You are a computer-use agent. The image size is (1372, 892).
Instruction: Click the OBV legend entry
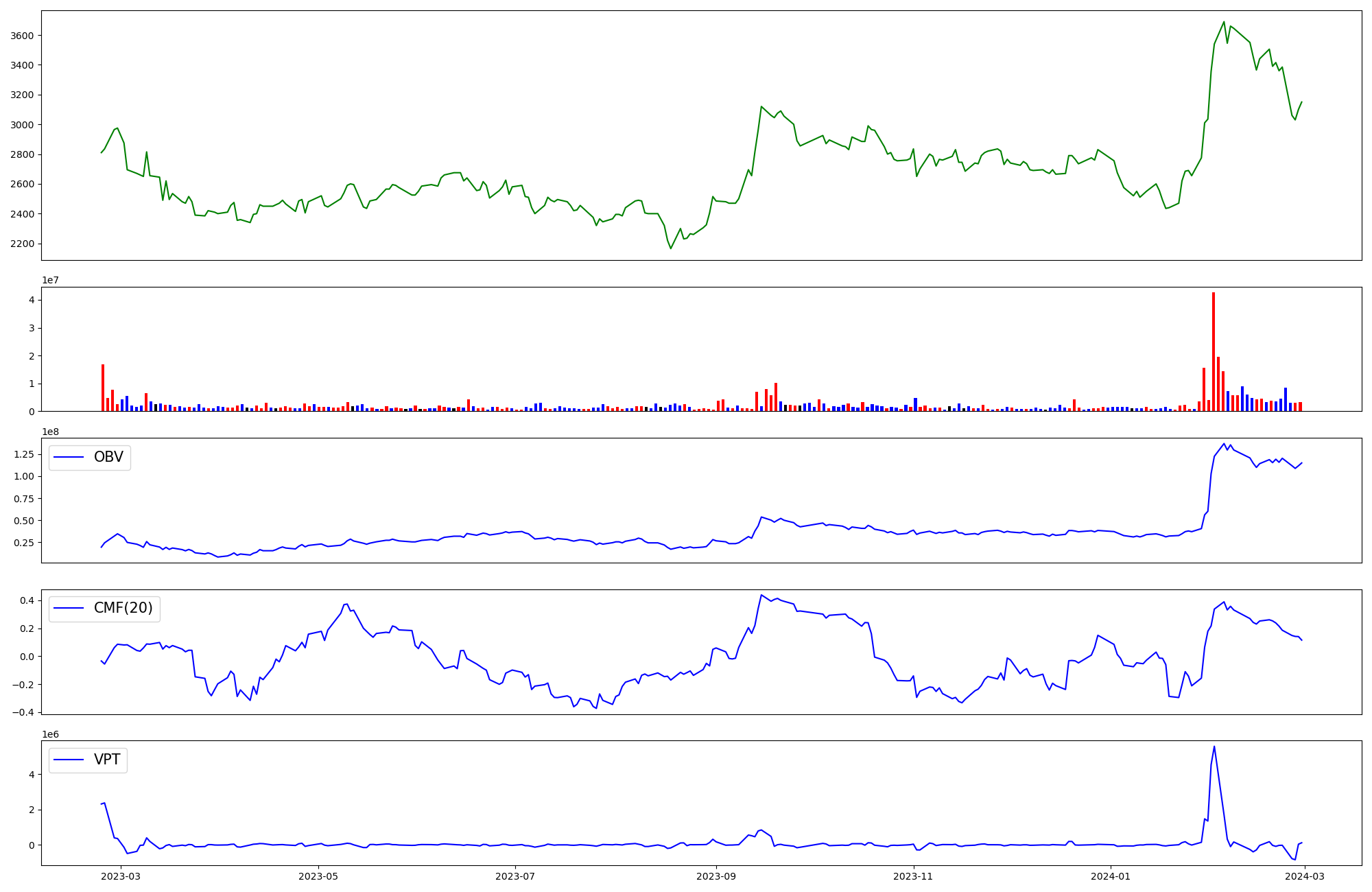point(108,458)
